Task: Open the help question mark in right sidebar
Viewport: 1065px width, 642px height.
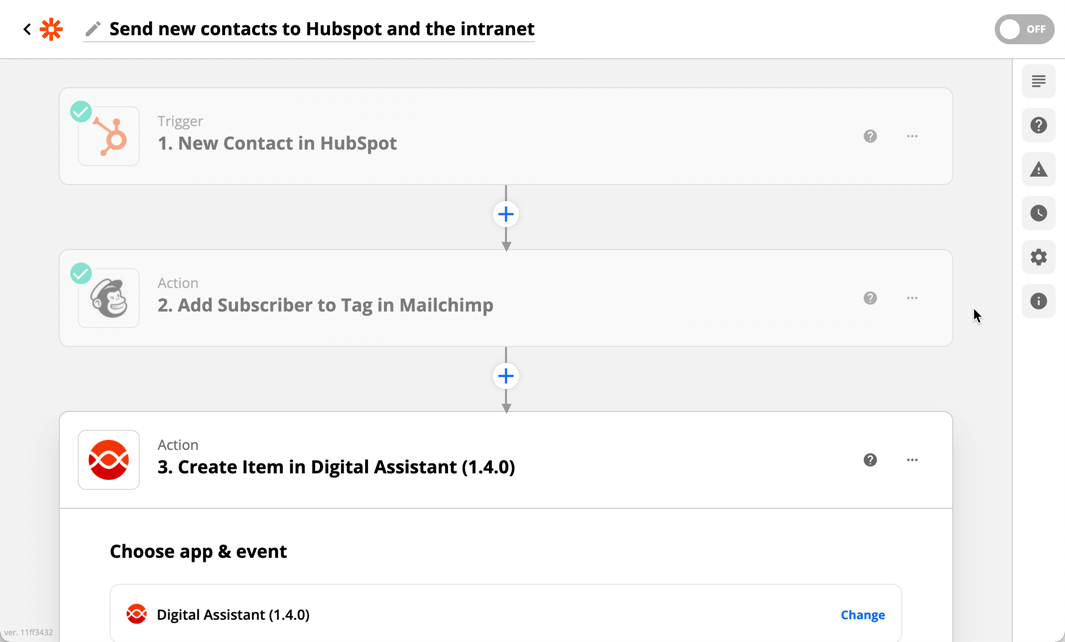Action: click(1039, 125)
